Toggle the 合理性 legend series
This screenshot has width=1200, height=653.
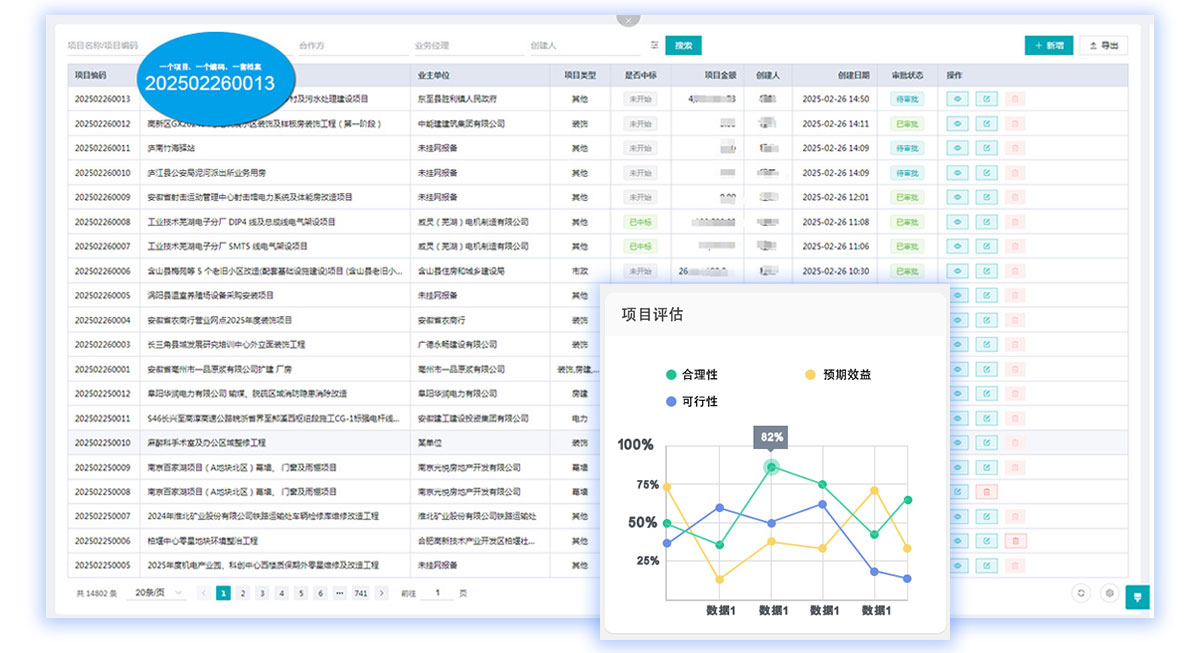[691, 375]
